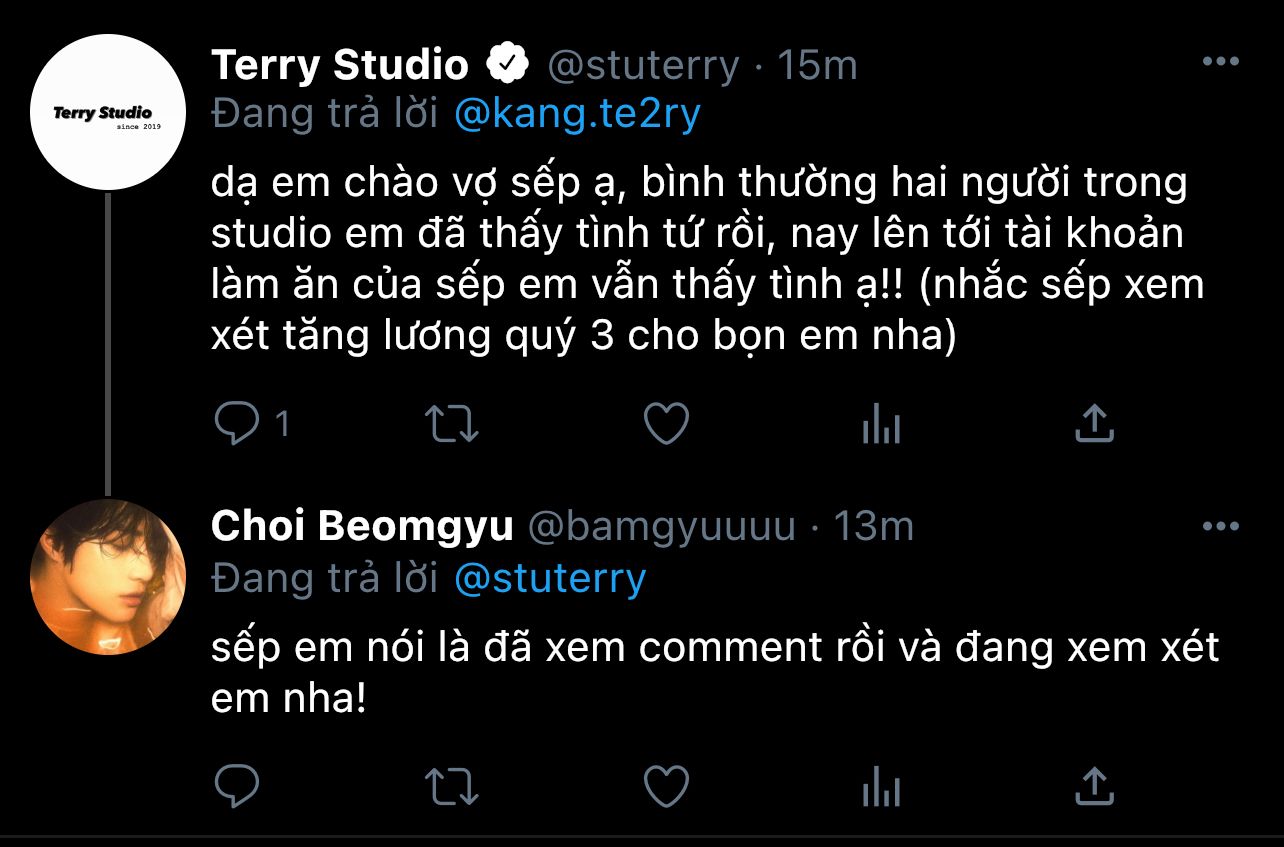Click the 15m timestamp on Terry Studio tweet
The width and height of the screenshot is (1284, 847).
(817, 66)
